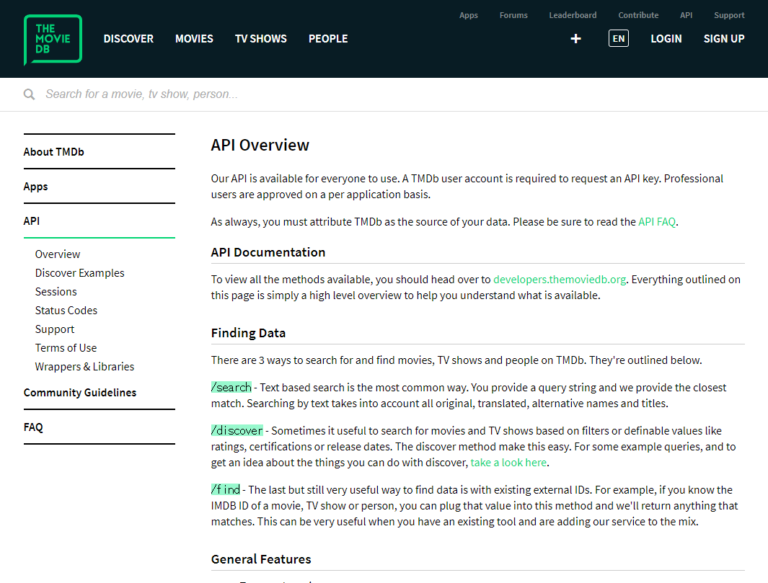
Task: Select Status Codes in sidebar
Action: pyautogui.click(x=66, y=311)
